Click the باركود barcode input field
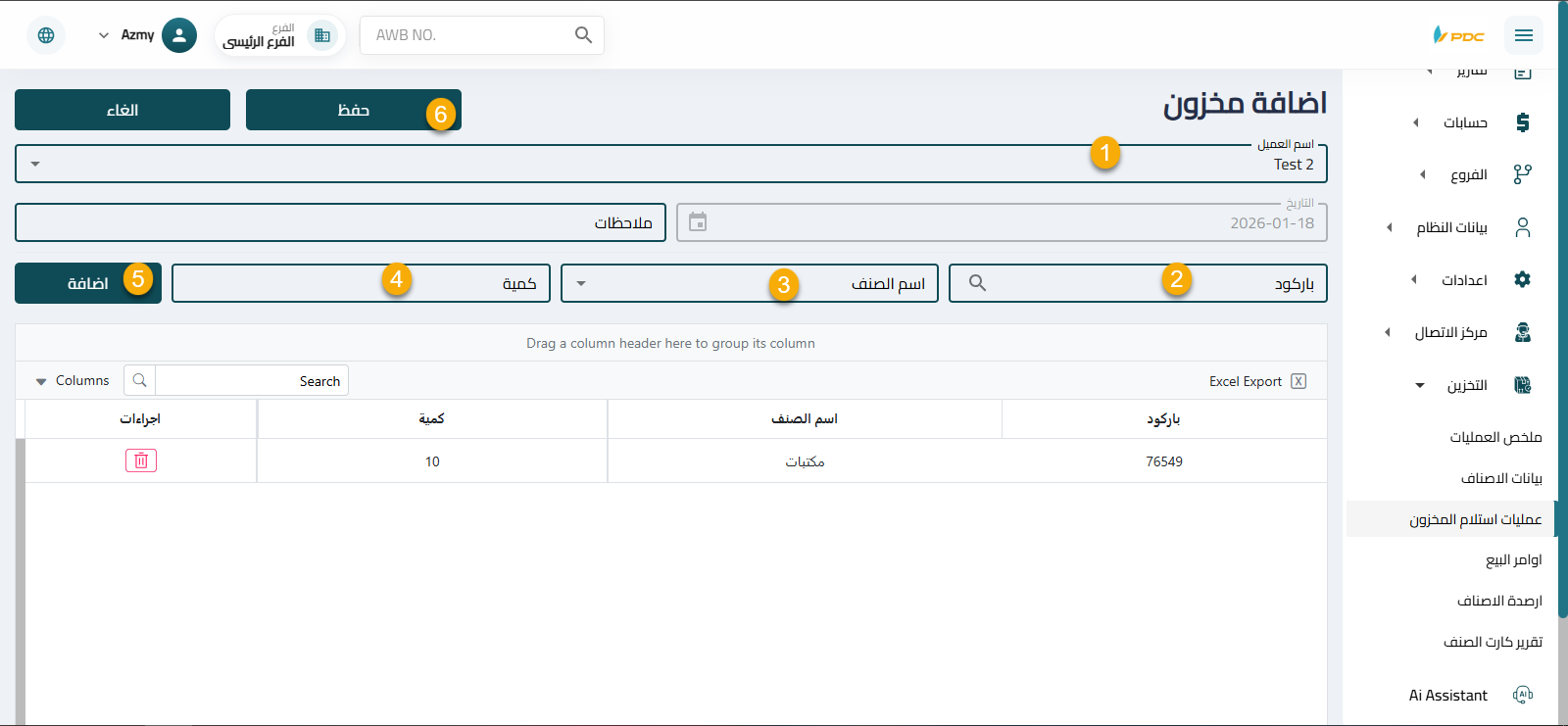This screenshot has width=1568, height=726. point(1138,283)
